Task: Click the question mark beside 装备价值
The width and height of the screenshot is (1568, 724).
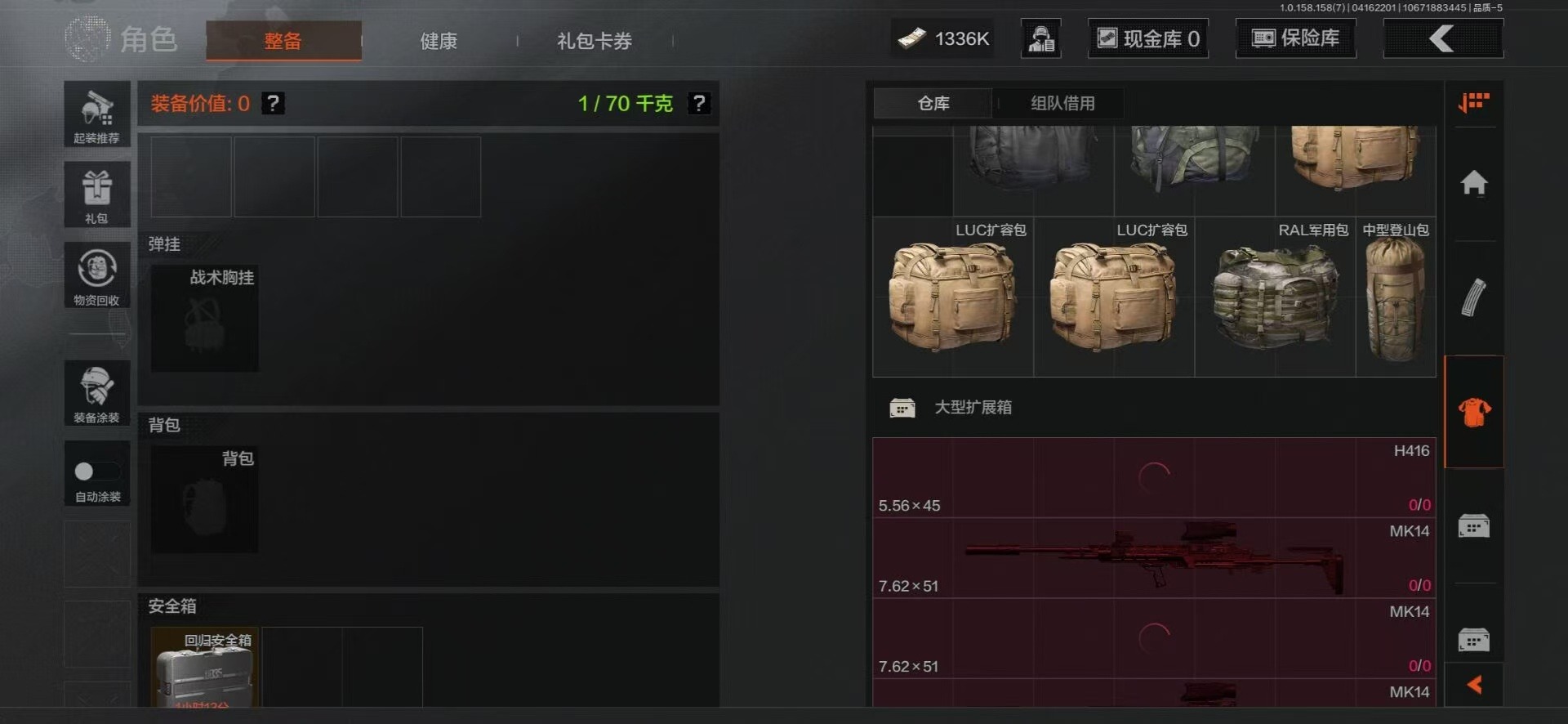Action: tap(274, 103)
